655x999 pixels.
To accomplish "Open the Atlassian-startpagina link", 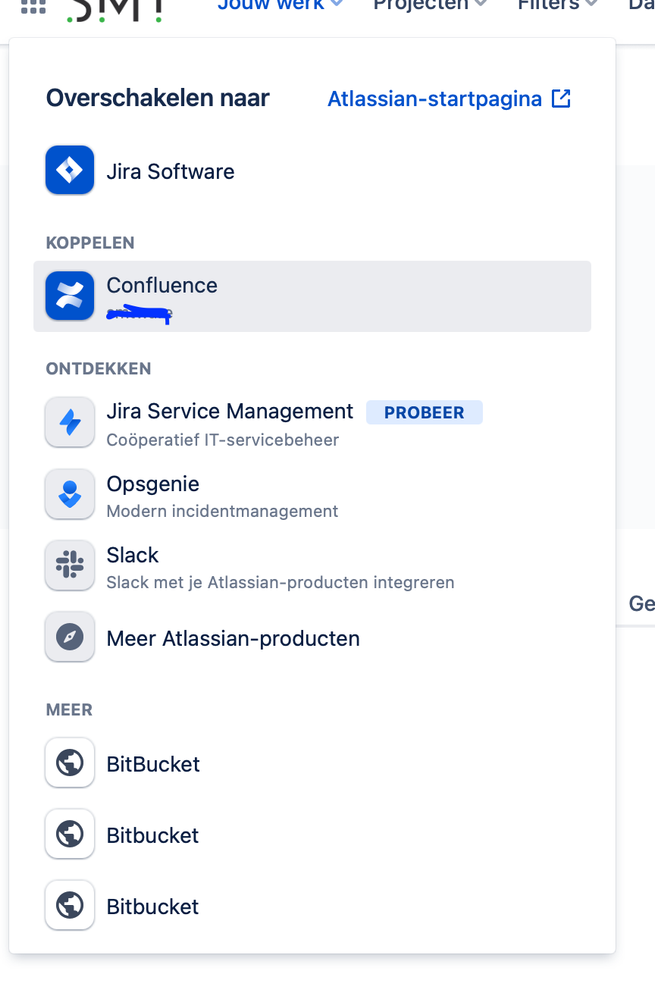I will 449,99.
